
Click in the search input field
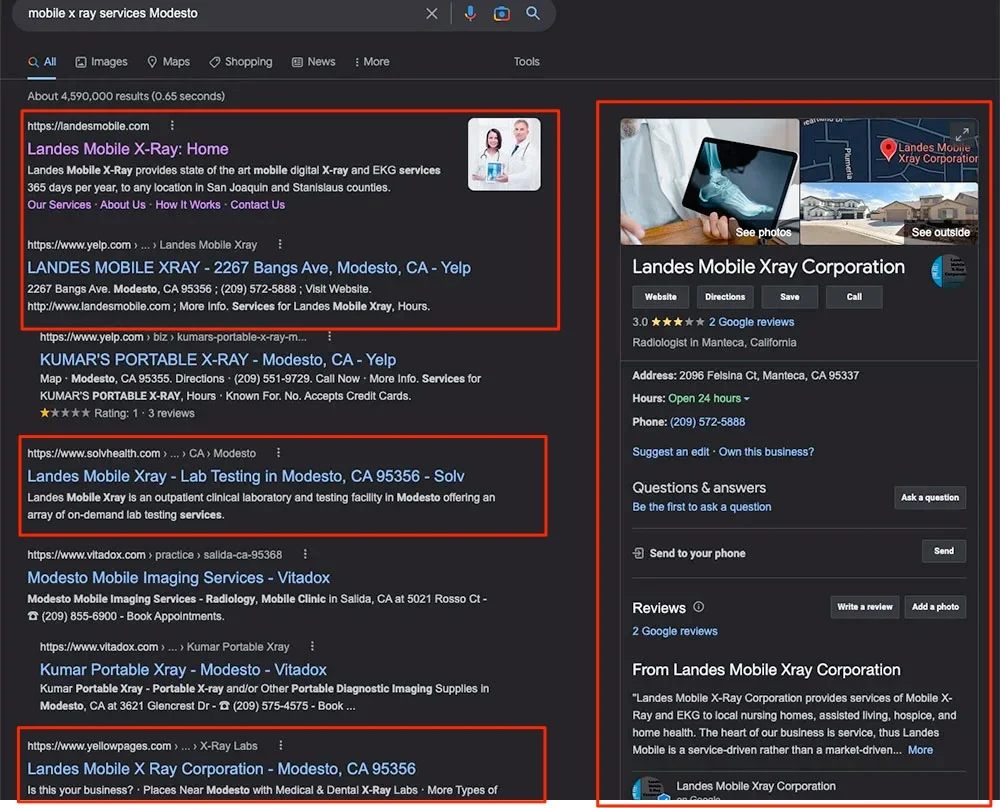tap(220, 14)
